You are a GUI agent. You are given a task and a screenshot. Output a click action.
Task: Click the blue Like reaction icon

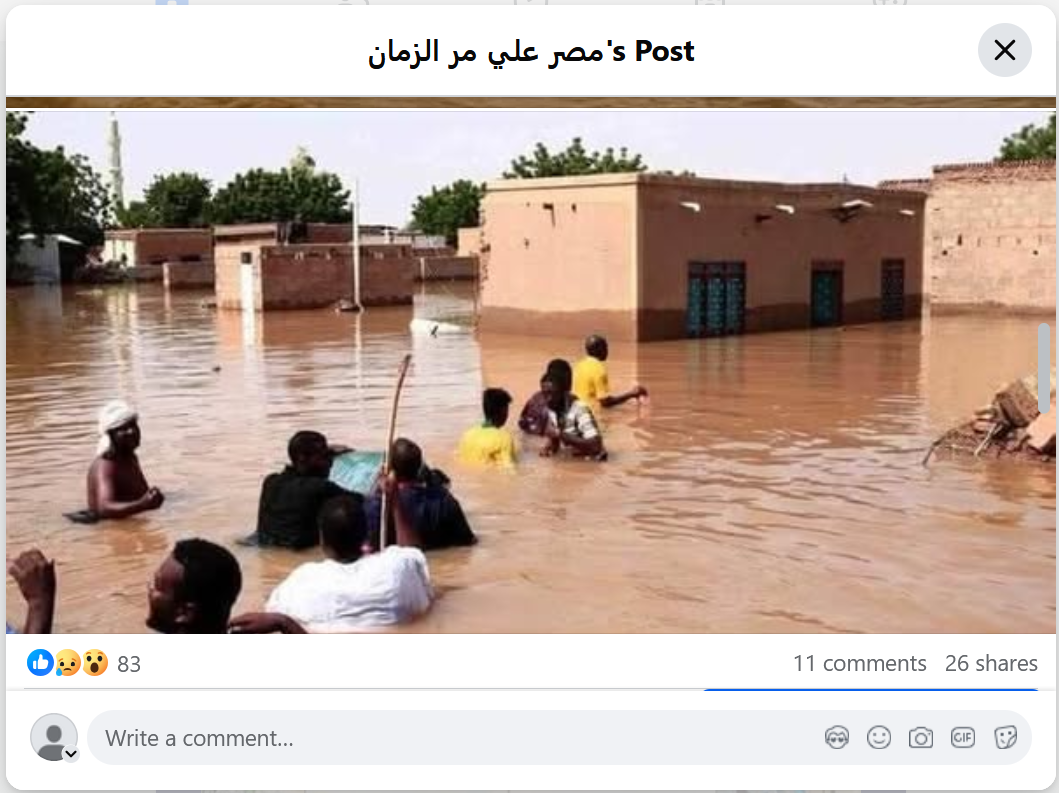point(41,663)
